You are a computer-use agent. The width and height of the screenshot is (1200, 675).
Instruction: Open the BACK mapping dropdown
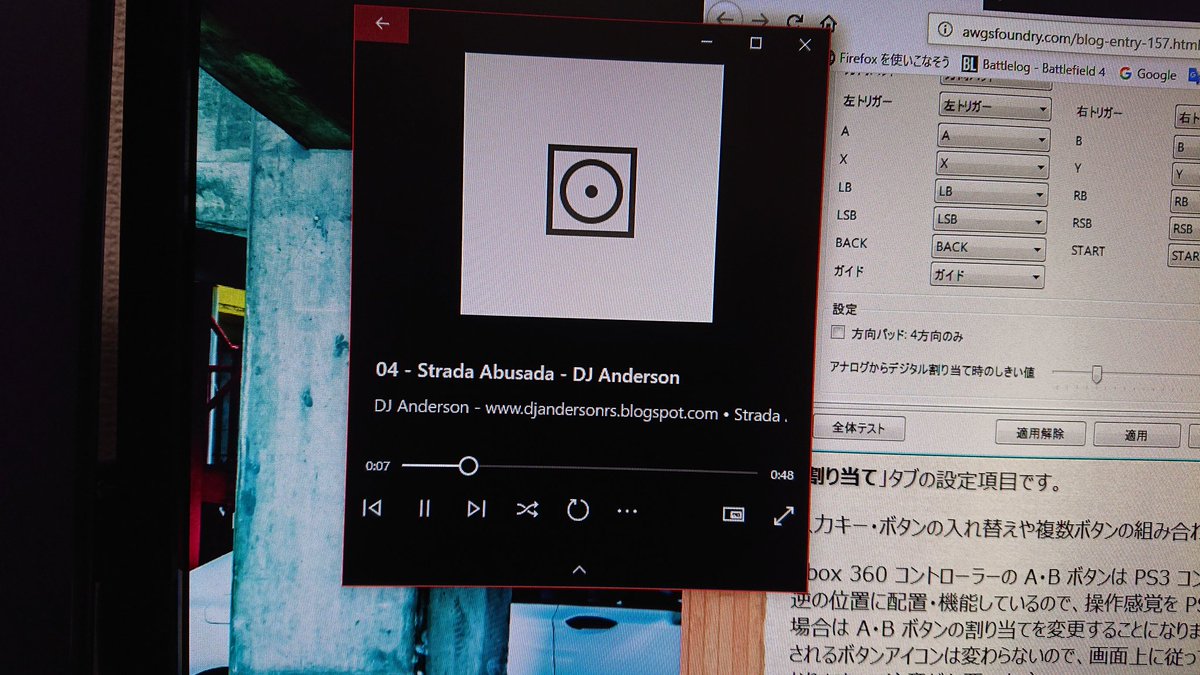pyautogui.click(x=988, y=247)
